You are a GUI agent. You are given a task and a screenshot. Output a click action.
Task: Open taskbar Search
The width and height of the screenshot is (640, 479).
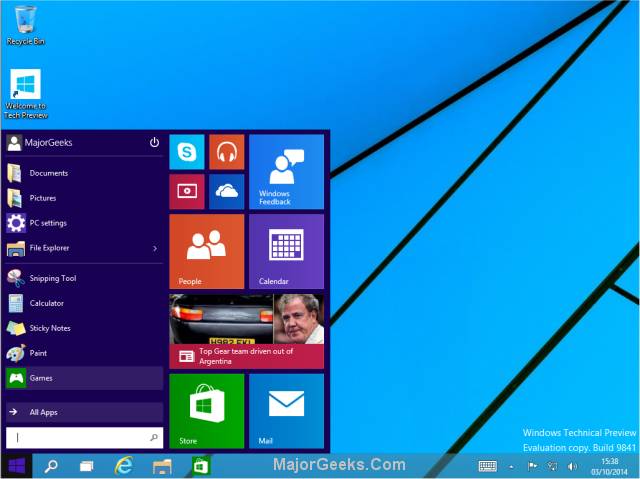(51, 466)
